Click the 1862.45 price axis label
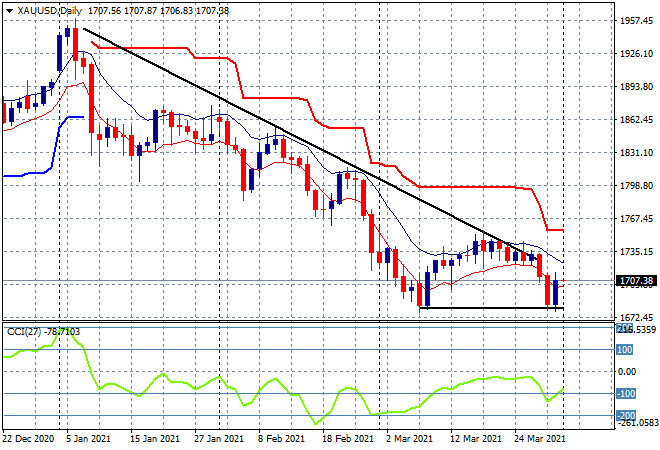 636,120
